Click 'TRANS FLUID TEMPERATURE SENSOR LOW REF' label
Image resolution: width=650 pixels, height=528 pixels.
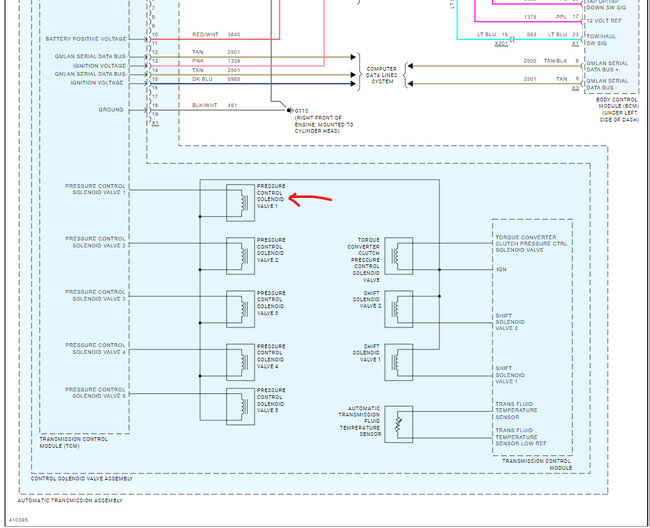tap(521, 437)
